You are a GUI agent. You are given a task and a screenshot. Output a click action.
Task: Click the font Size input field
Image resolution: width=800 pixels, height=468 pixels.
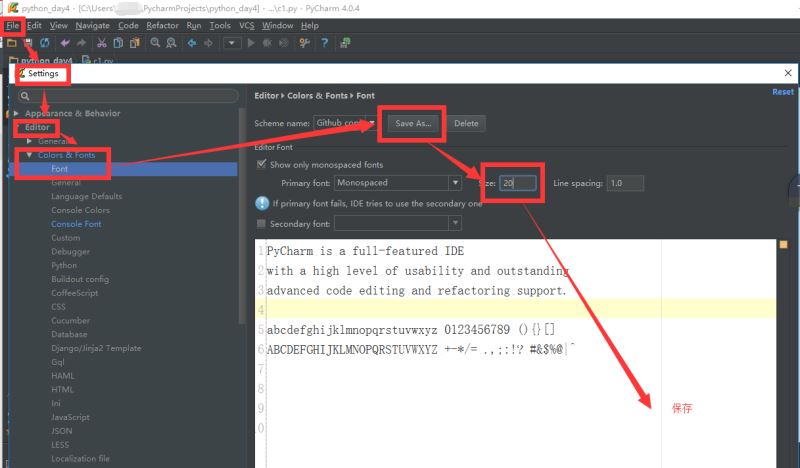[518, 183]
